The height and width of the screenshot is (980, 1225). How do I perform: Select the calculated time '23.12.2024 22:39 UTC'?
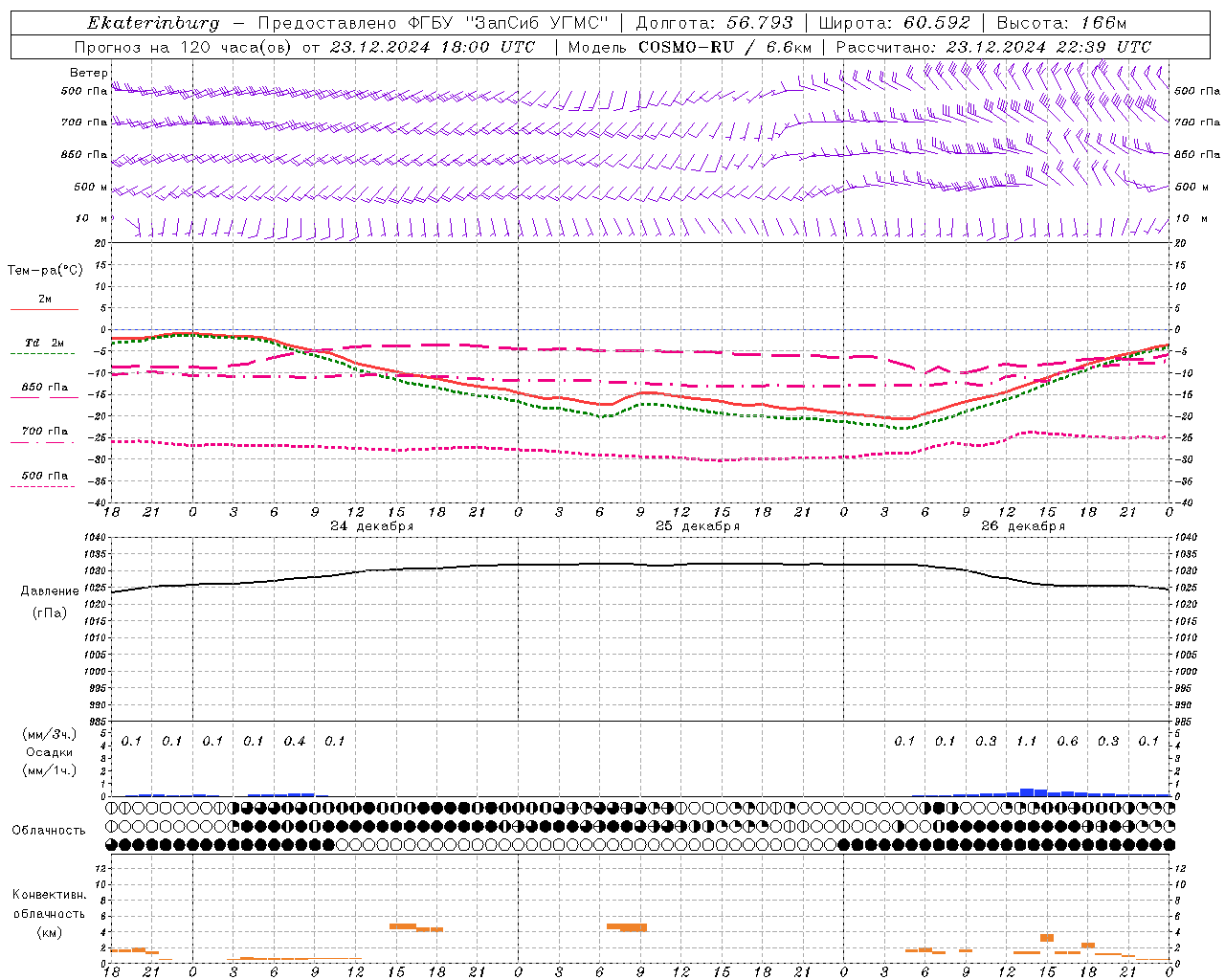(1048, 47)
